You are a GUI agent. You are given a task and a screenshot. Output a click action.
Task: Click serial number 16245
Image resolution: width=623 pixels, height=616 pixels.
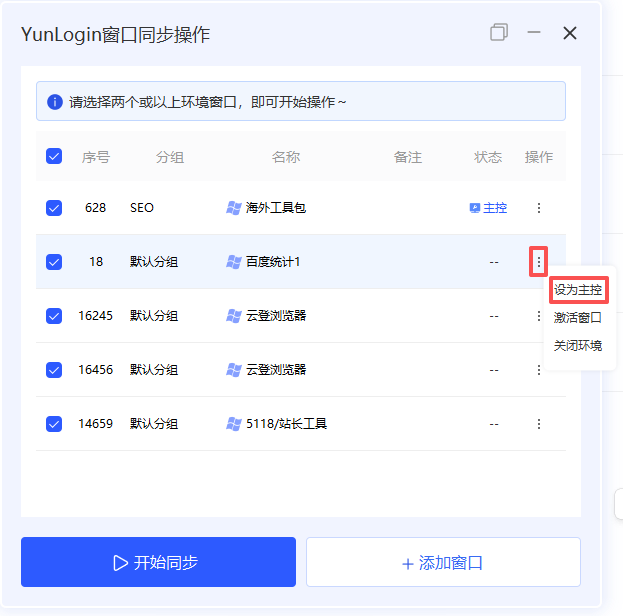click(95, 316)
